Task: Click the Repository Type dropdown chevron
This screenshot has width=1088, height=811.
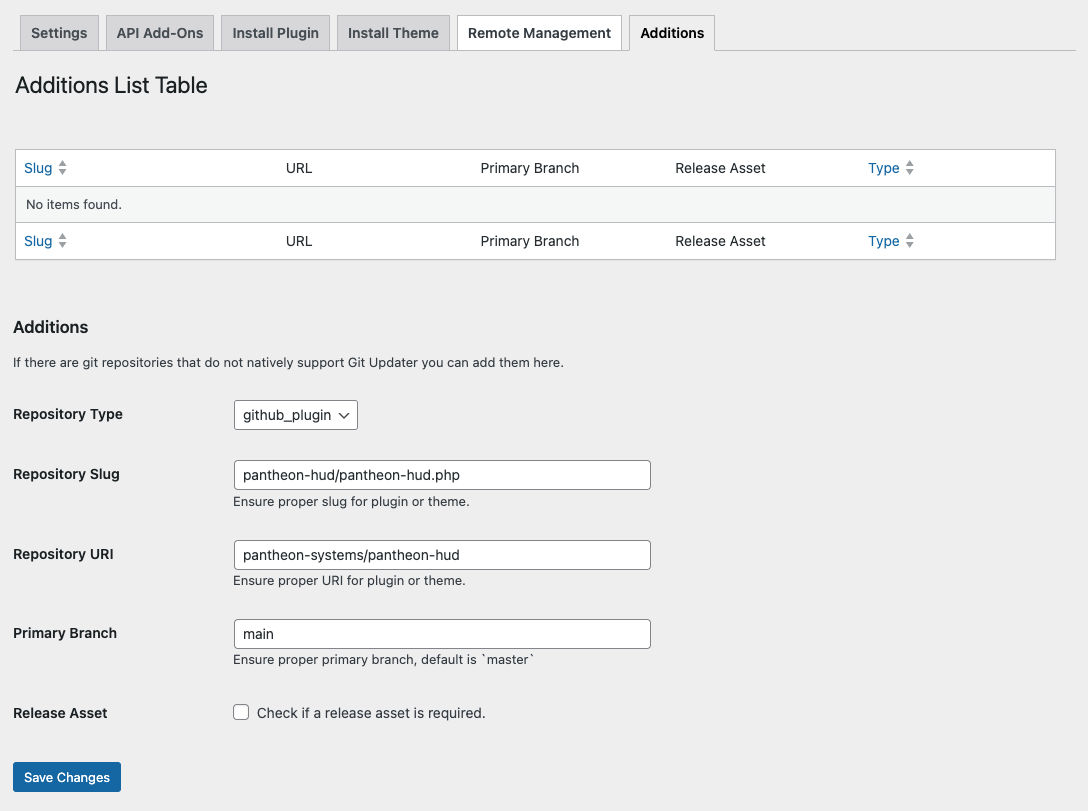Action: [x=344, y=414]
